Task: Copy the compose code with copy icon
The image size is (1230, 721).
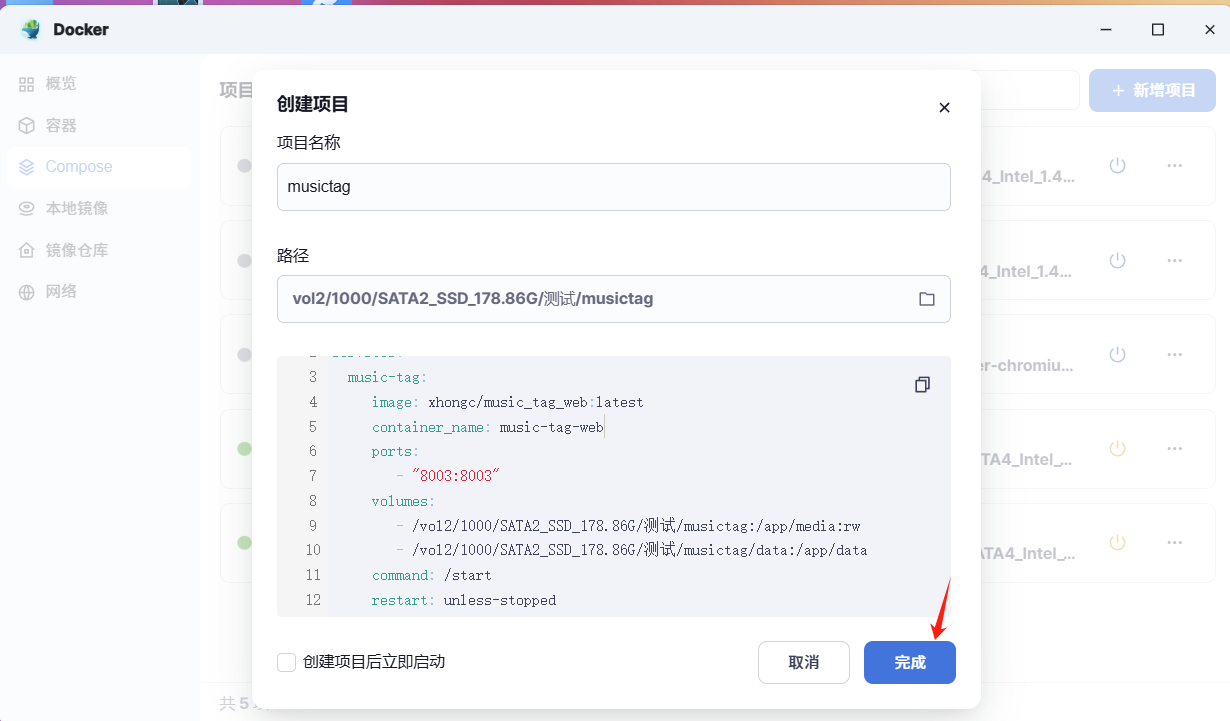Action: click(x=922, y=385)
